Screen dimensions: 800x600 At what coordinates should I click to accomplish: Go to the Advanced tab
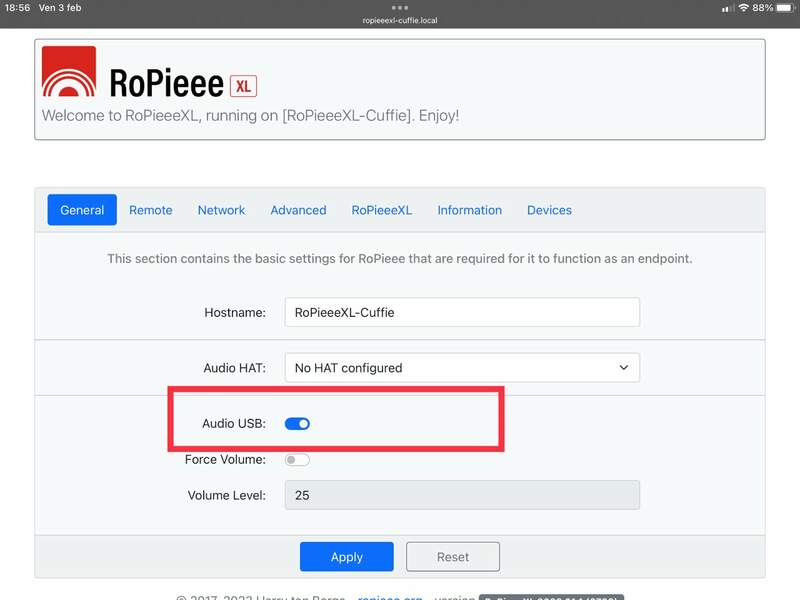coord(298,210)
